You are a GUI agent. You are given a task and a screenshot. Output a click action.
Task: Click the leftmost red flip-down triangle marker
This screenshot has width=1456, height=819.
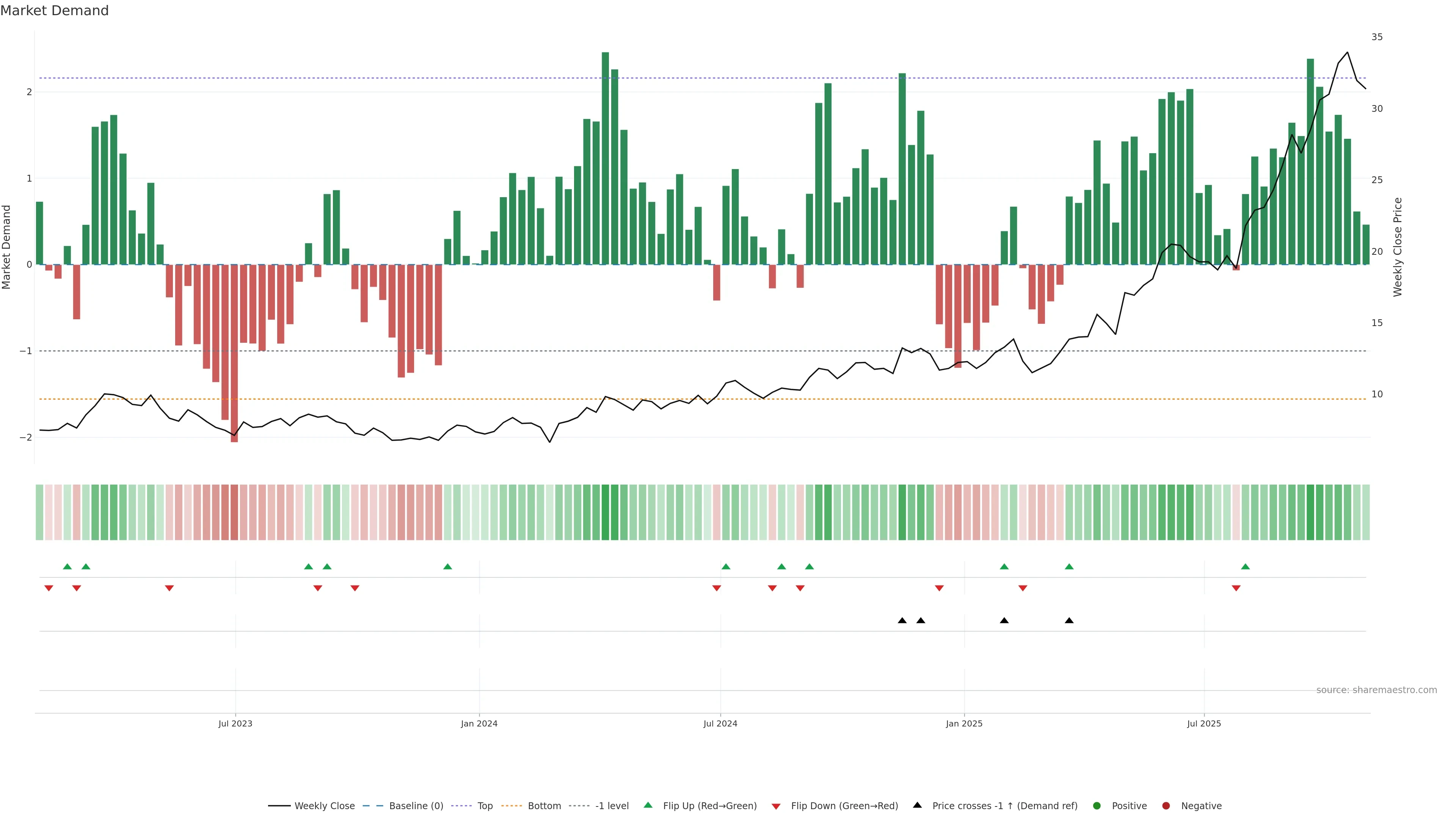click(x=49, y=588)
